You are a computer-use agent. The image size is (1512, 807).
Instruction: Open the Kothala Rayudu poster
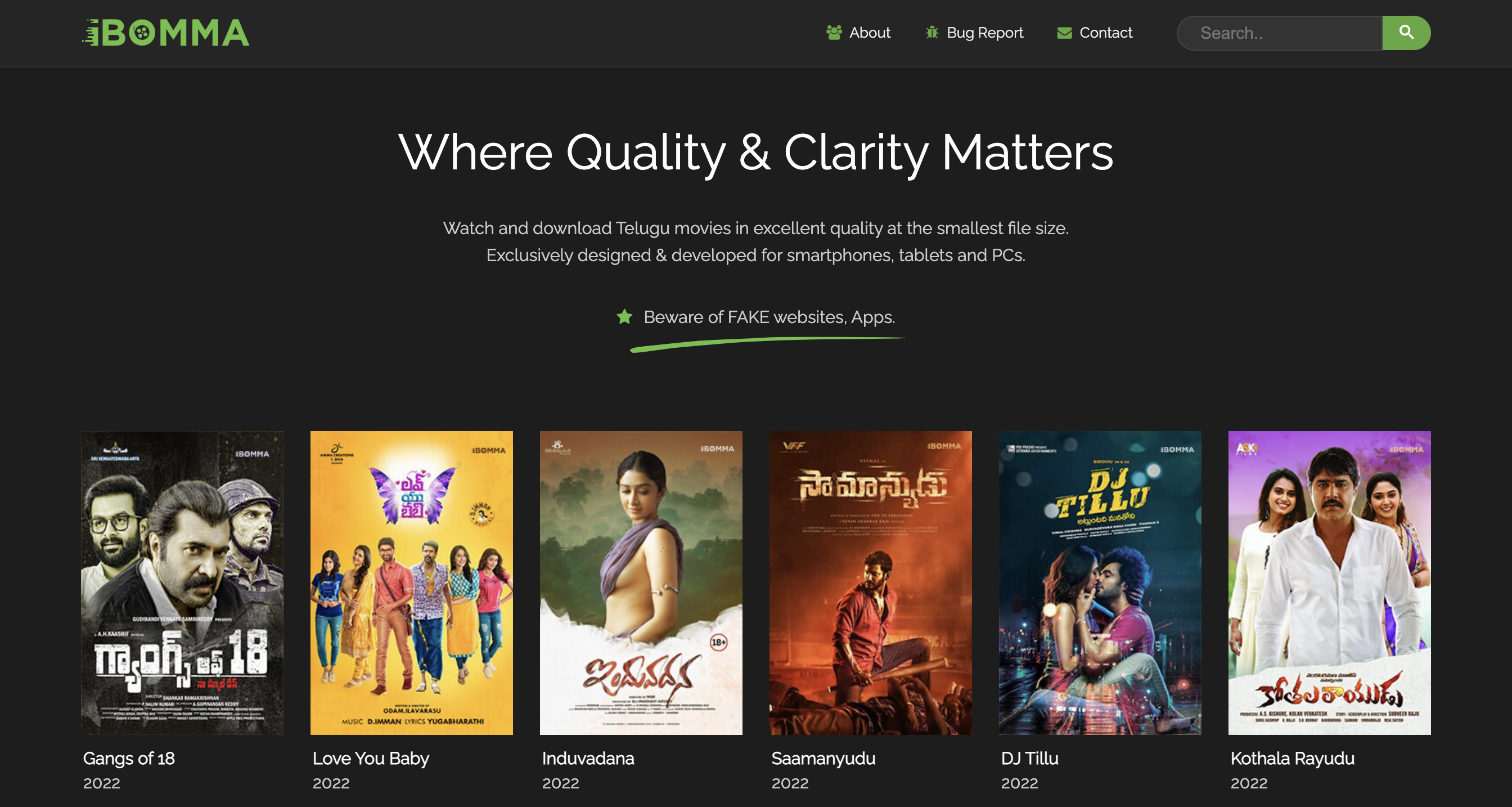(x=1329, y=582)
